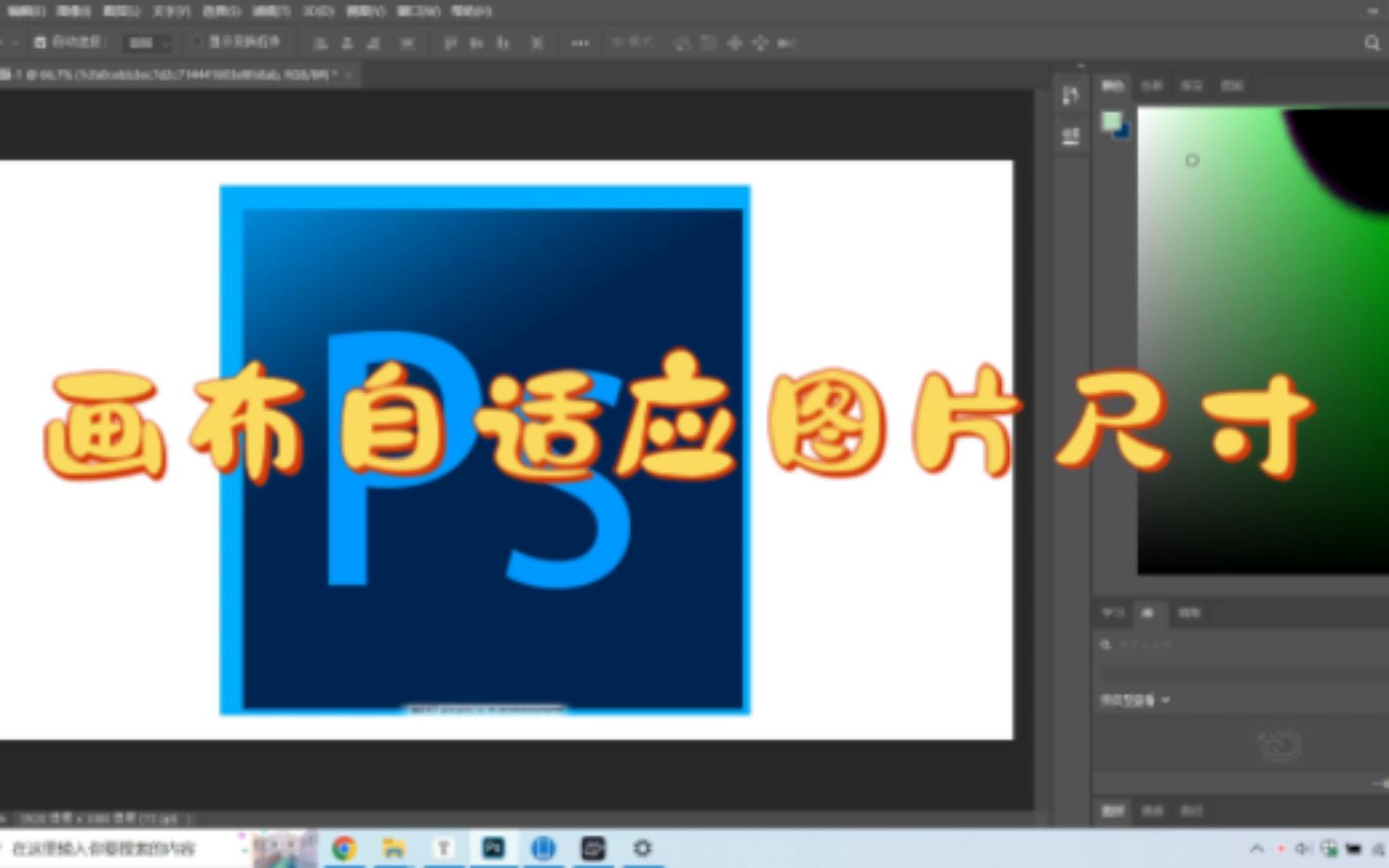The height and width of the screenshot is (868, 1389).
Task: Switch to the 学习 (Learn) tab
Action: (1113, 612)
